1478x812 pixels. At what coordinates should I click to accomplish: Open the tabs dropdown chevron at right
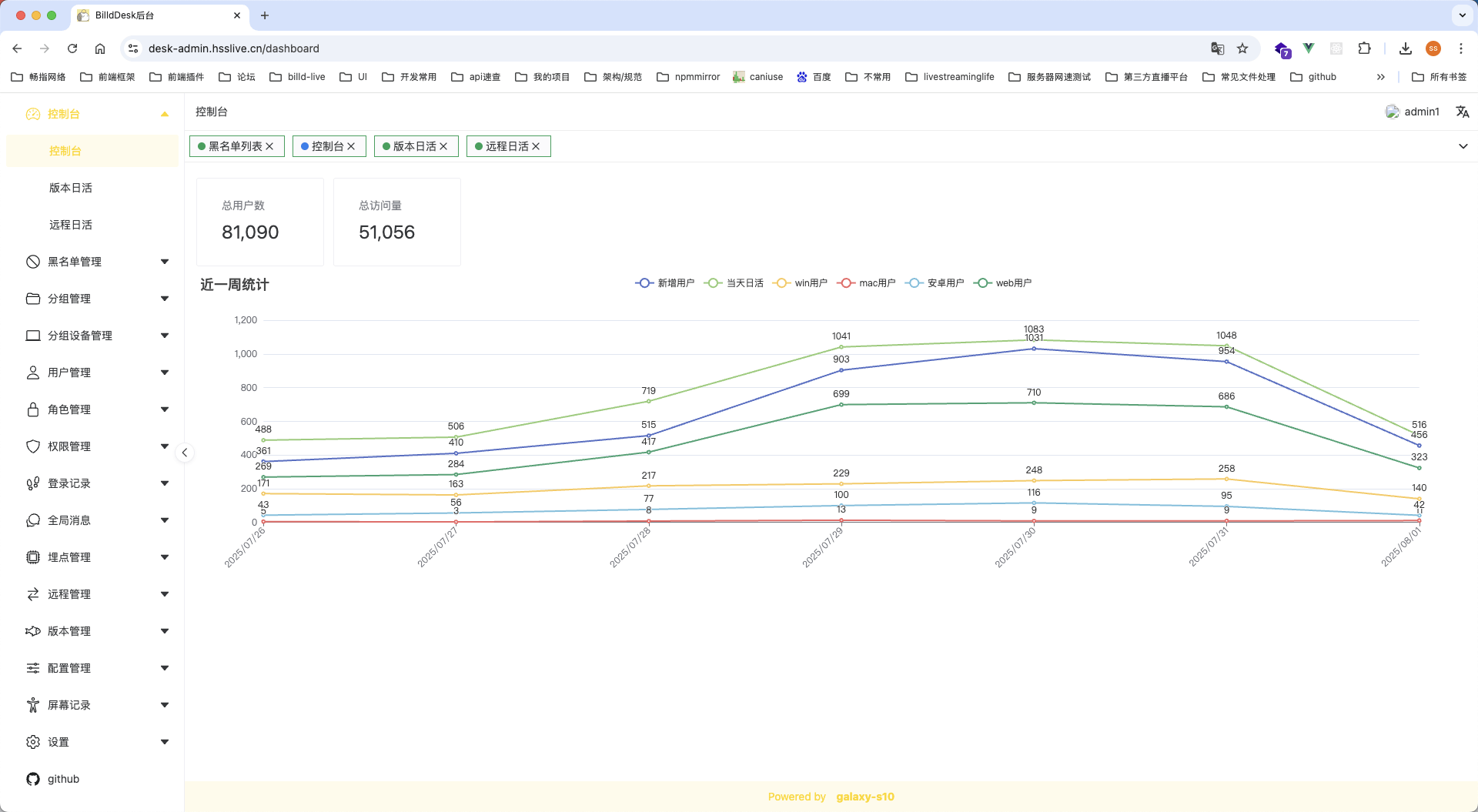point(1463,146)
